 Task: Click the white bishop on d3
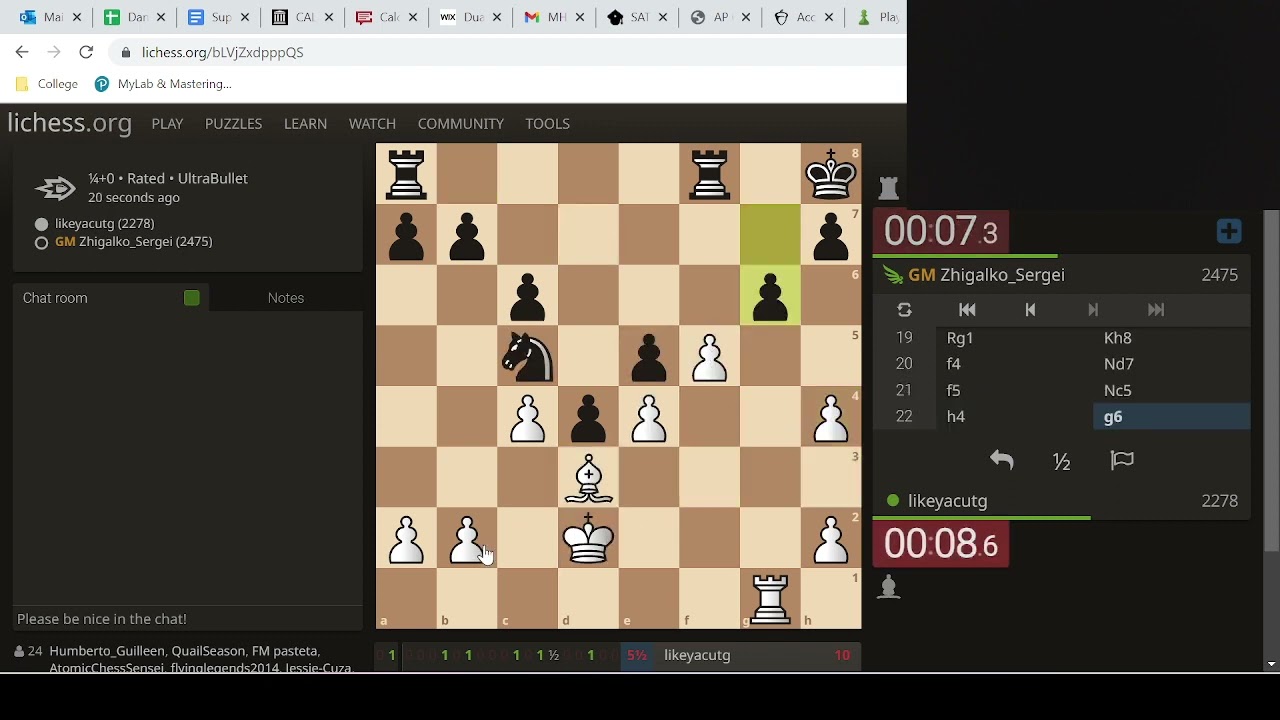[588, 477]
